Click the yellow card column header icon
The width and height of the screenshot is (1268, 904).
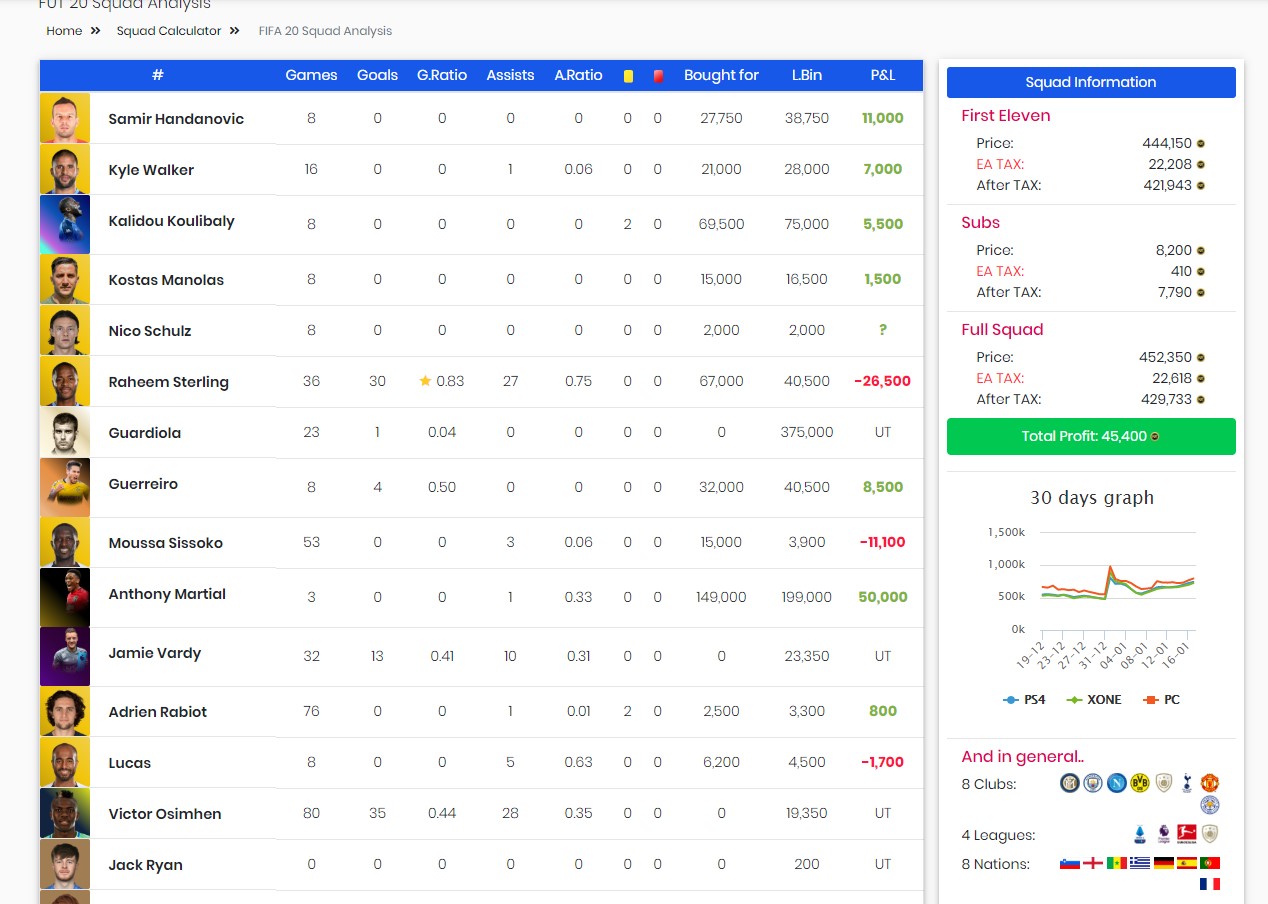click(628, 76)
